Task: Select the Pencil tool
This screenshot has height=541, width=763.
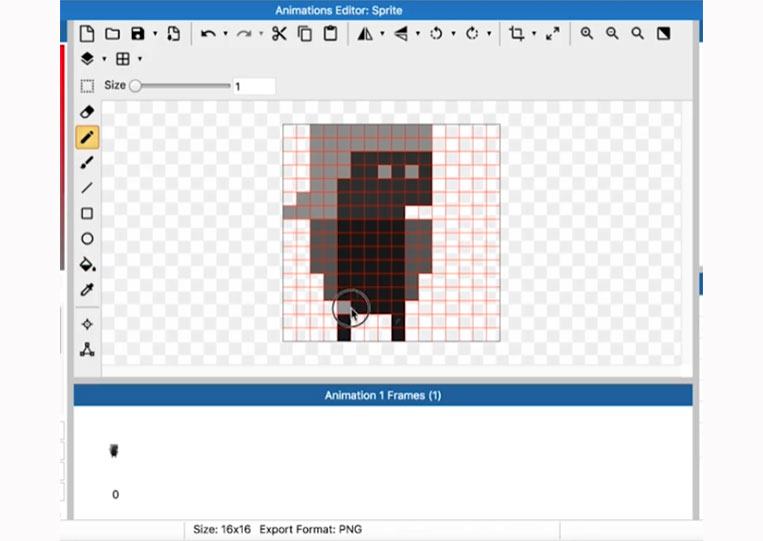Action: coord(87,137)
